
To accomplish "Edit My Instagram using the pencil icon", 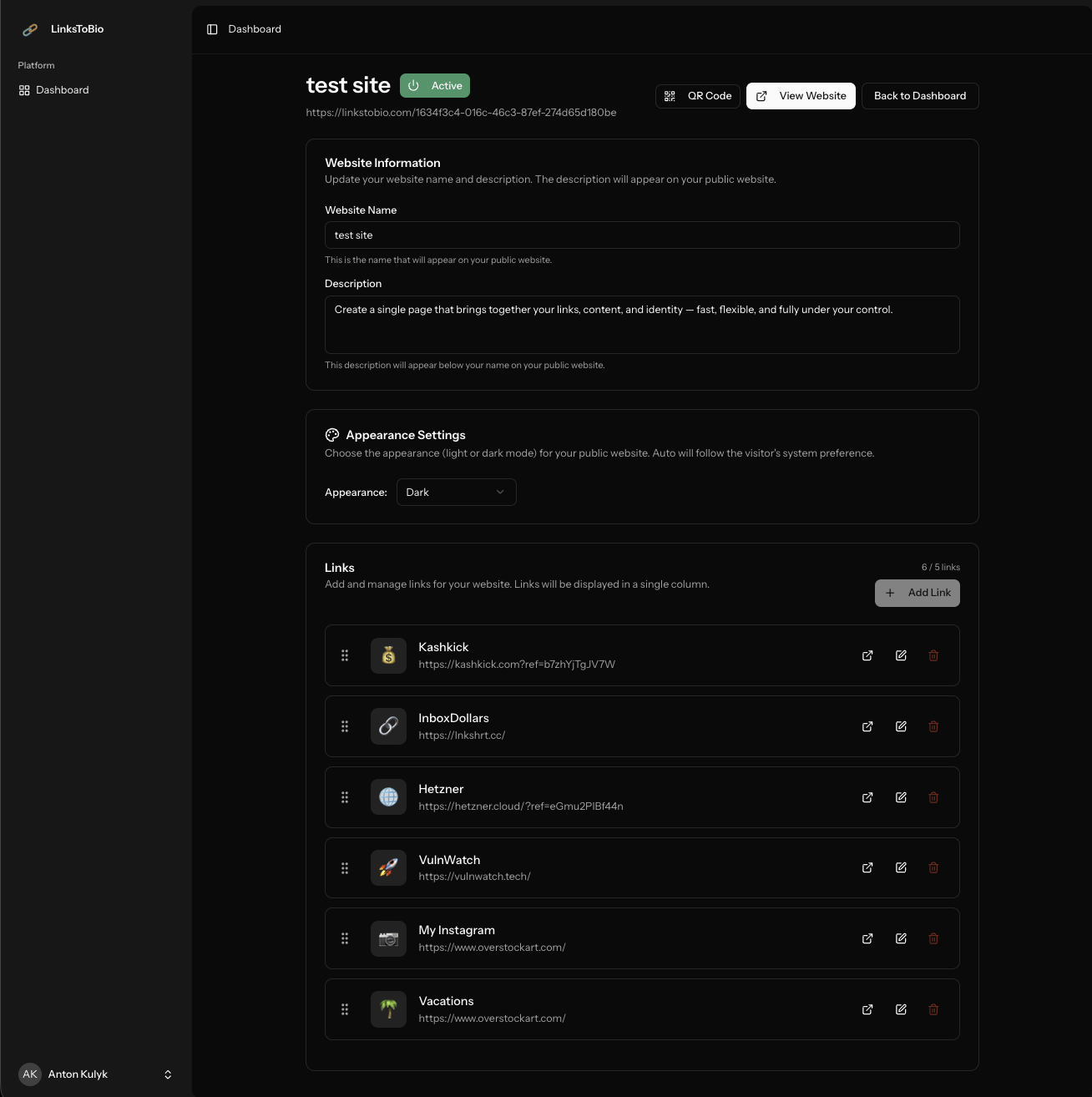I will tap(901, 938).
